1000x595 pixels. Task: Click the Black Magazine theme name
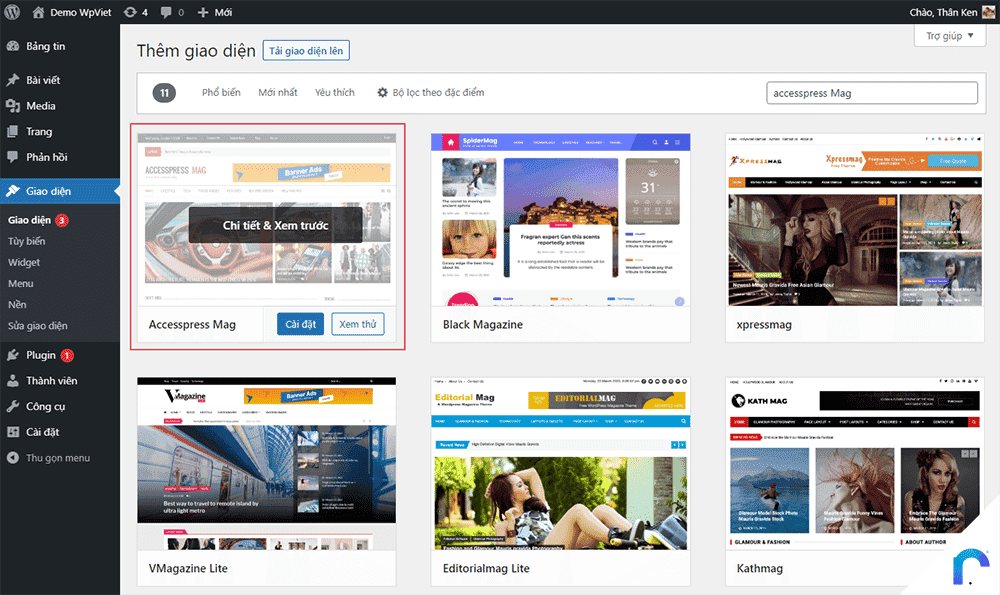point(483,325)
